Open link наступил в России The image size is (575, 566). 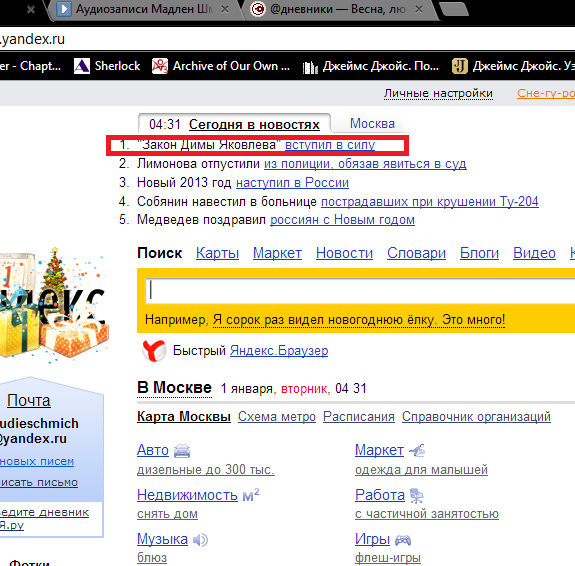tap(292, 182)
